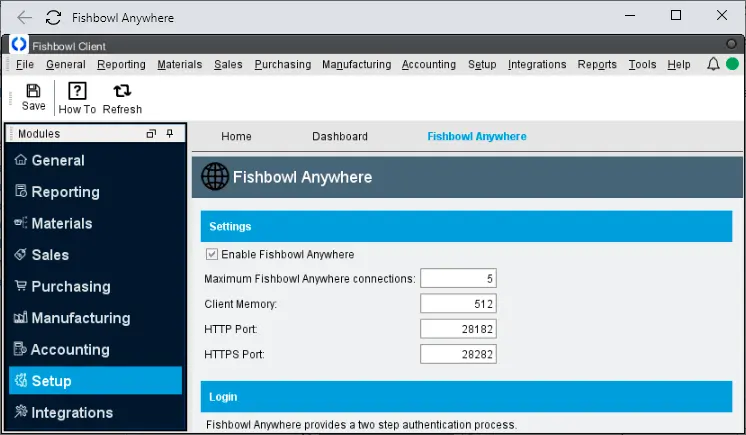The height and width of the screenshot is (435, 746).
Task: Click the 'Modules' panel title
Action: pos(39,134)
